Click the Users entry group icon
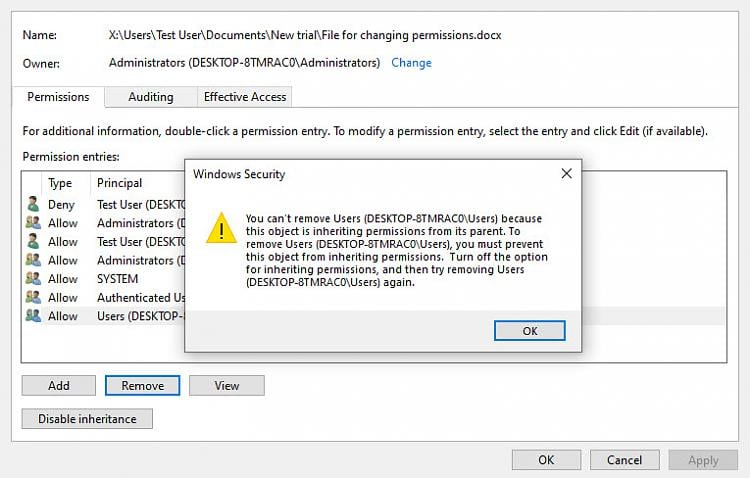 click(33, 316)
